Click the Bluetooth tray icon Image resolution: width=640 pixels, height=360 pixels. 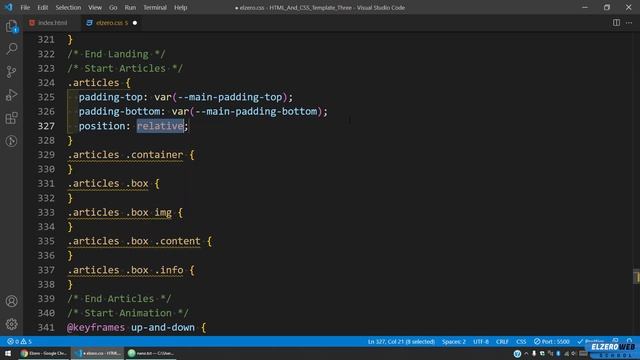558,353
